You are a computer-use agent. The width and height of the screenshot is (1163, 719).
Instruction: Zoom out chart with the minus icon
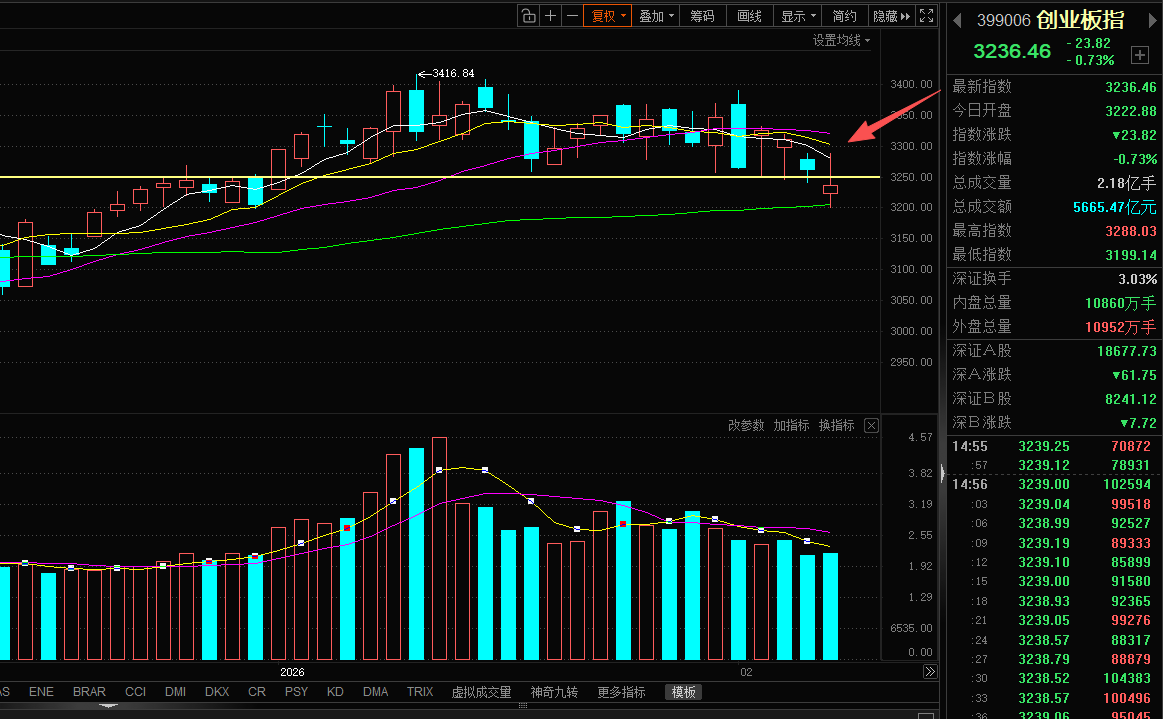click(572, 16)
